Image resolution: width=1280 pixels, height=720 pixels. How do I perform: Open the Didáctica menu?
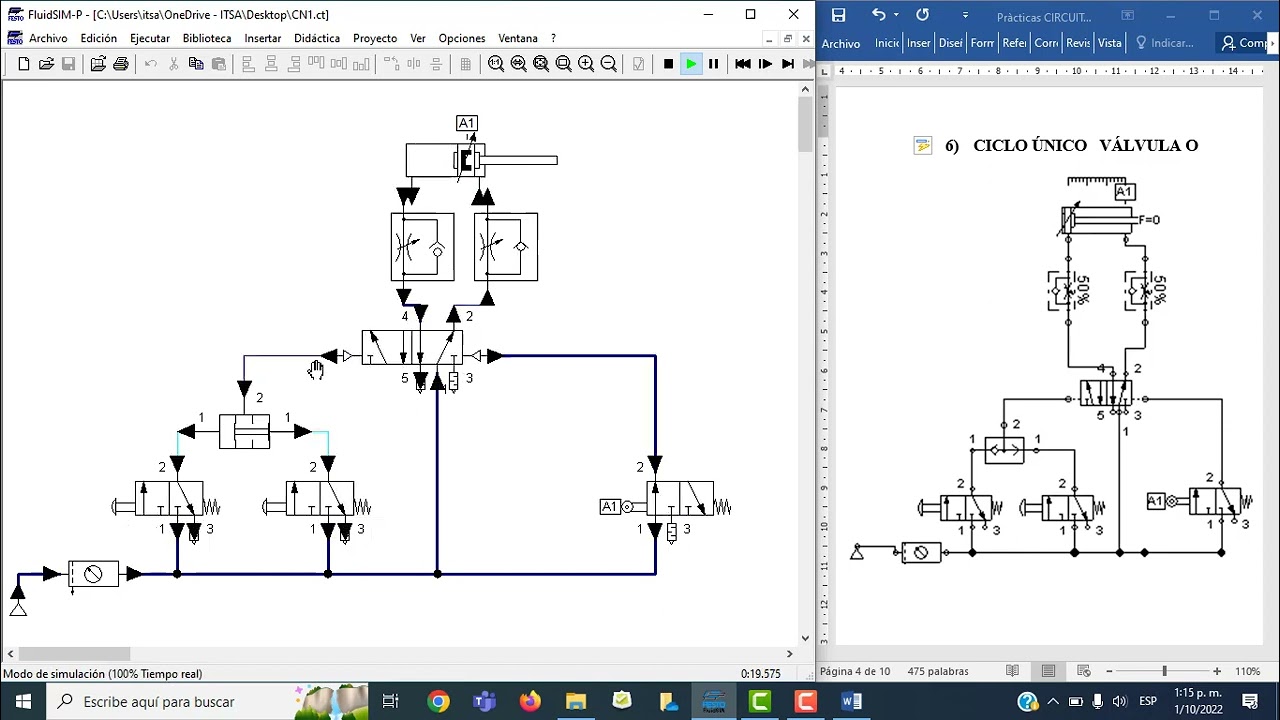pyautogui.click(x=317, y=38)
